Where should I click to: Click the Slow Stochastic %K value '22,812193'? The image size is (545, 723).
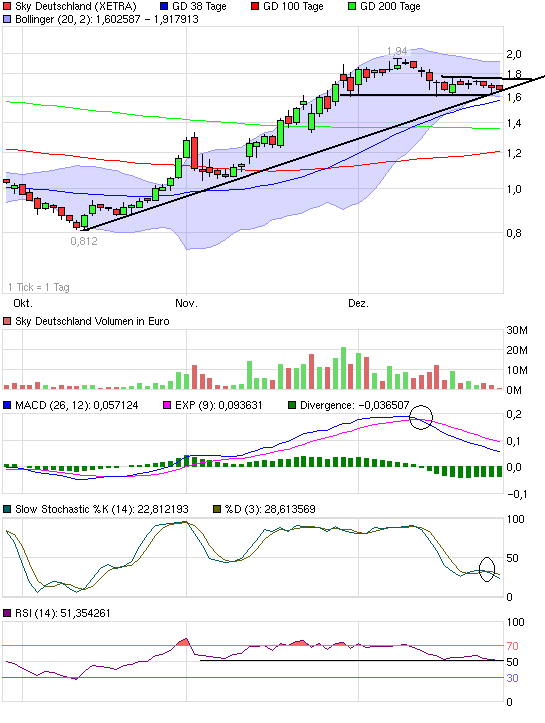pyautogui.click(x=163, y=509)
